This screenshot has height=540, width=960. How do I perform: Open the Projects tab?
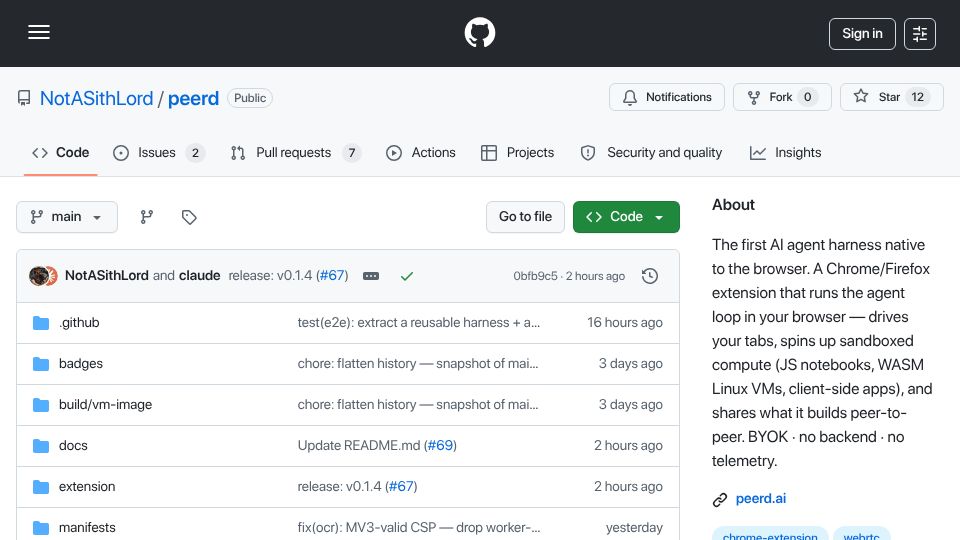pyautogui.click(x=517, y=152)
